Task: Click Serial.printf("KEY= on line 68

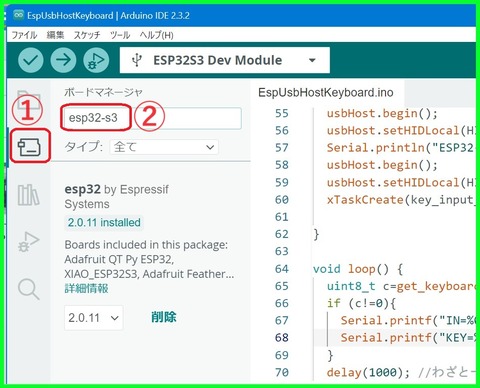Action: click(408, 338)
